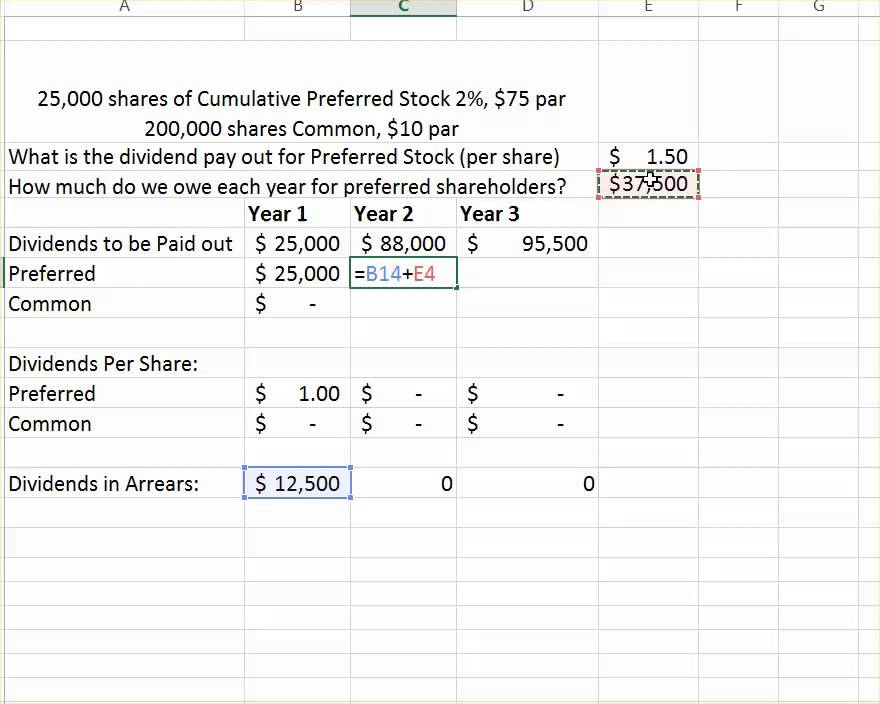Click the 'How much do we owe each year' cell
Screen dimensions: 880x704
pos(287,186)
